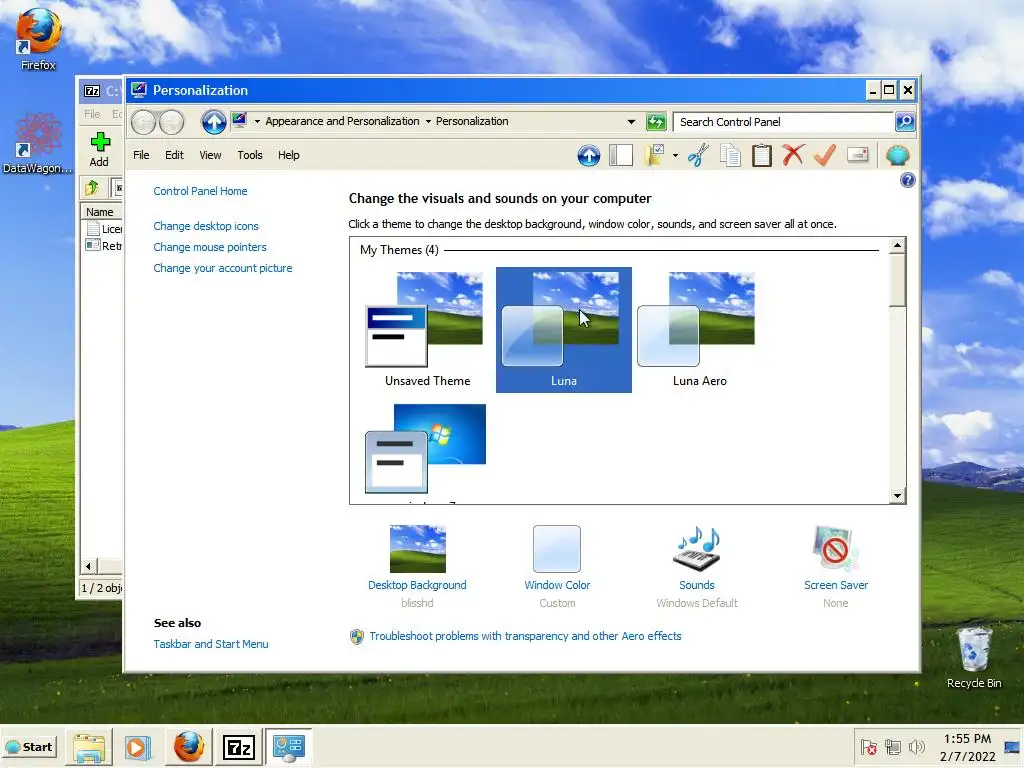The width and height of the screenshot is (1024, 768).
Task: Click the Action Center flag tray icon
Action: point(868,747)
